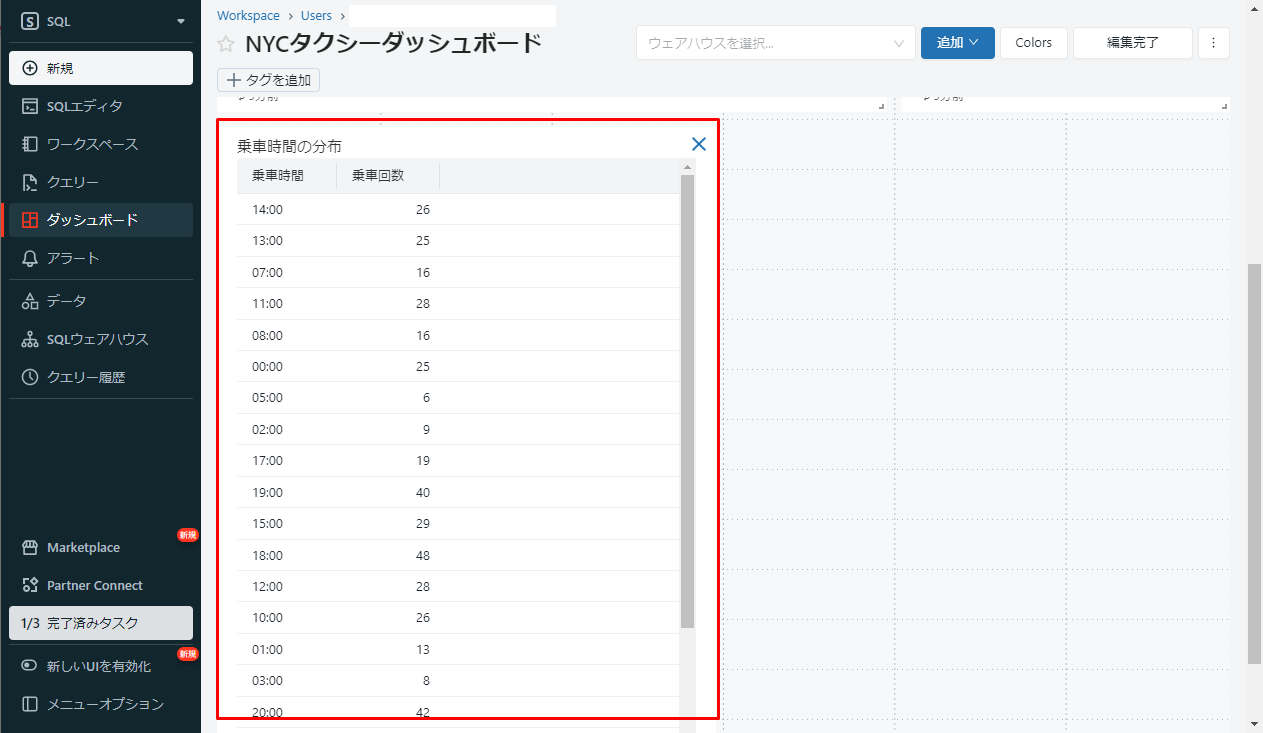Click the table widget vertical scrollbar

pos(687,400)
